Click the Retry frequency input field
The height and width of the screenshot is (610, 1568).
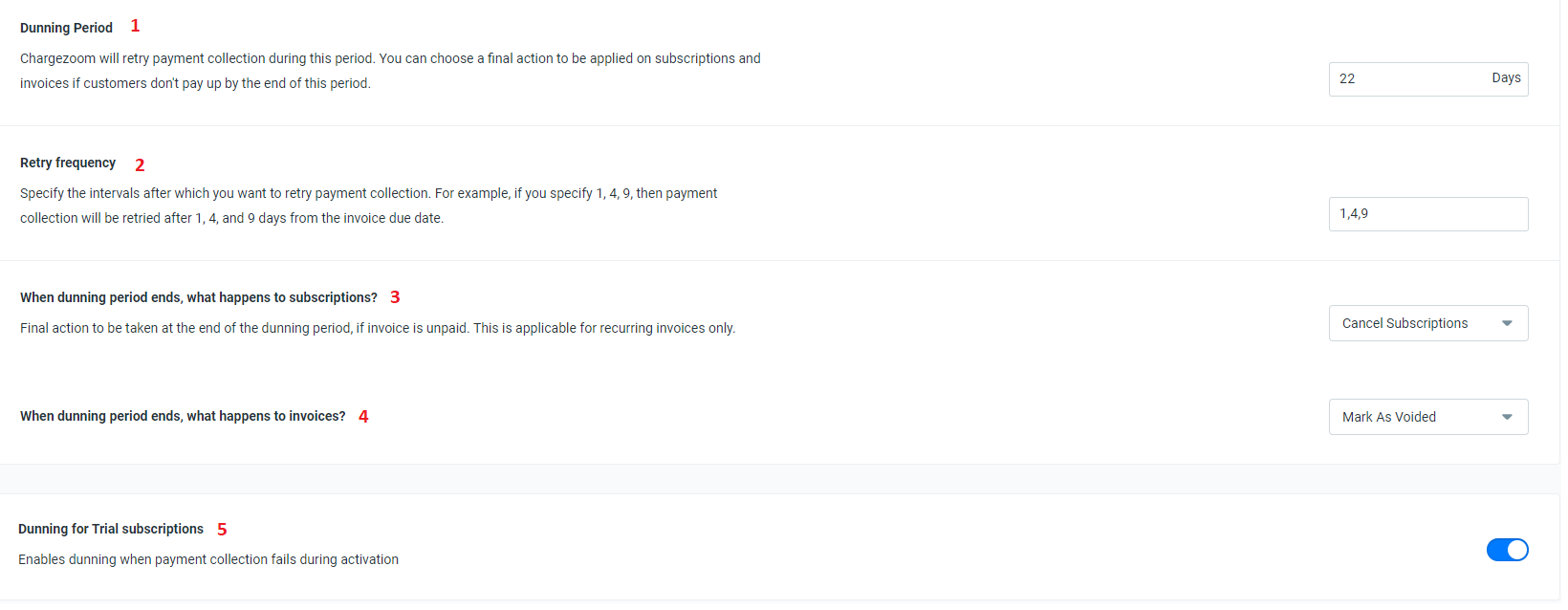point(1428,214)
